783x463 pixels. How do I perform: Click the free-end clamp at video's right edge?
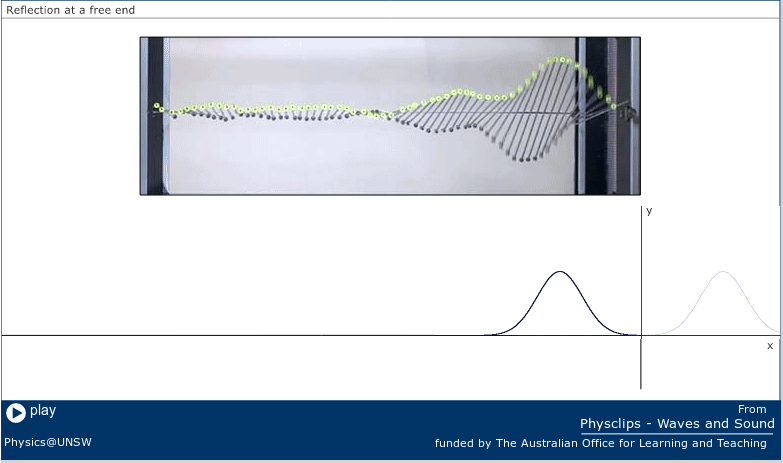click(631, 113)
